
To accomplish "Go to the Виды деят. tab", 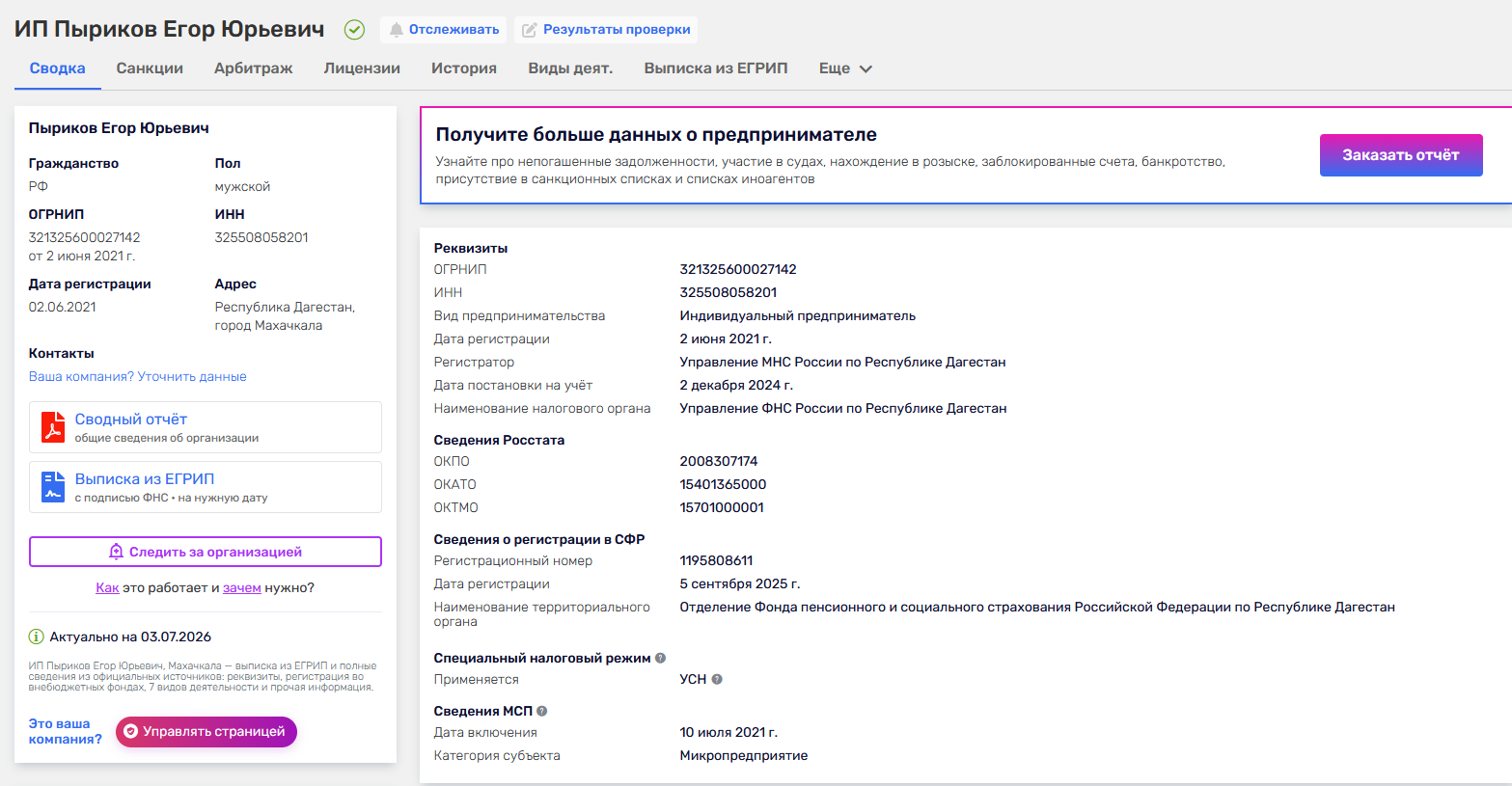I will pos(570,68).
